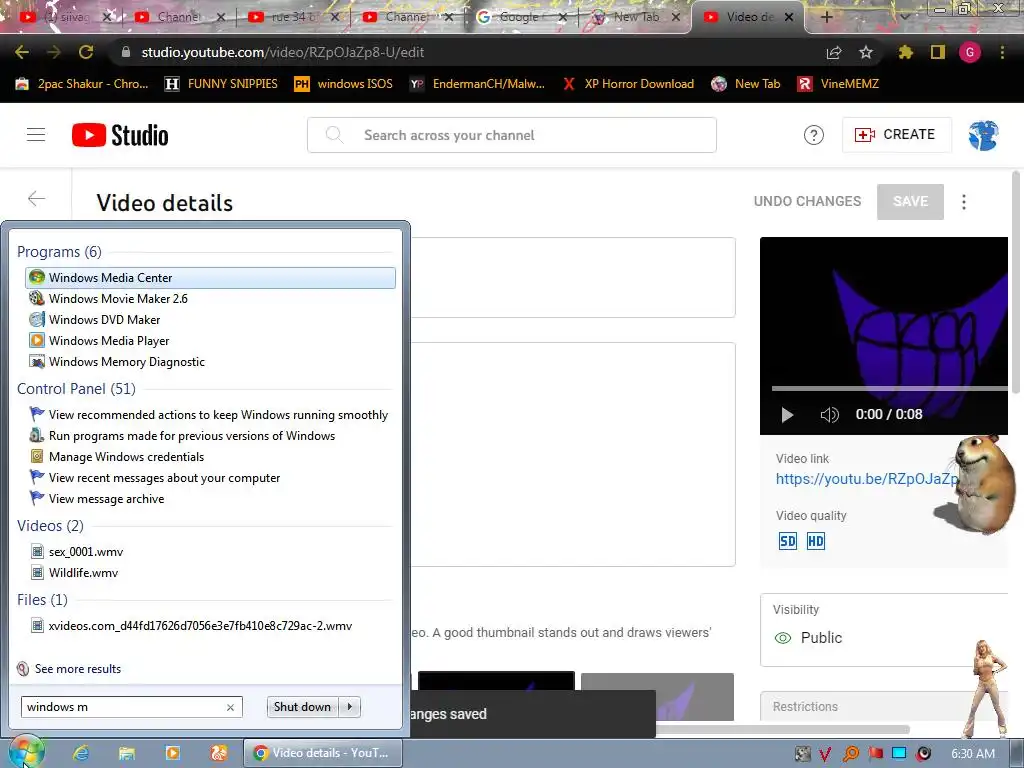The image size is (1024, 768).
Task: Launch Windows Media Center from results
Action: [x=210, y=278]
